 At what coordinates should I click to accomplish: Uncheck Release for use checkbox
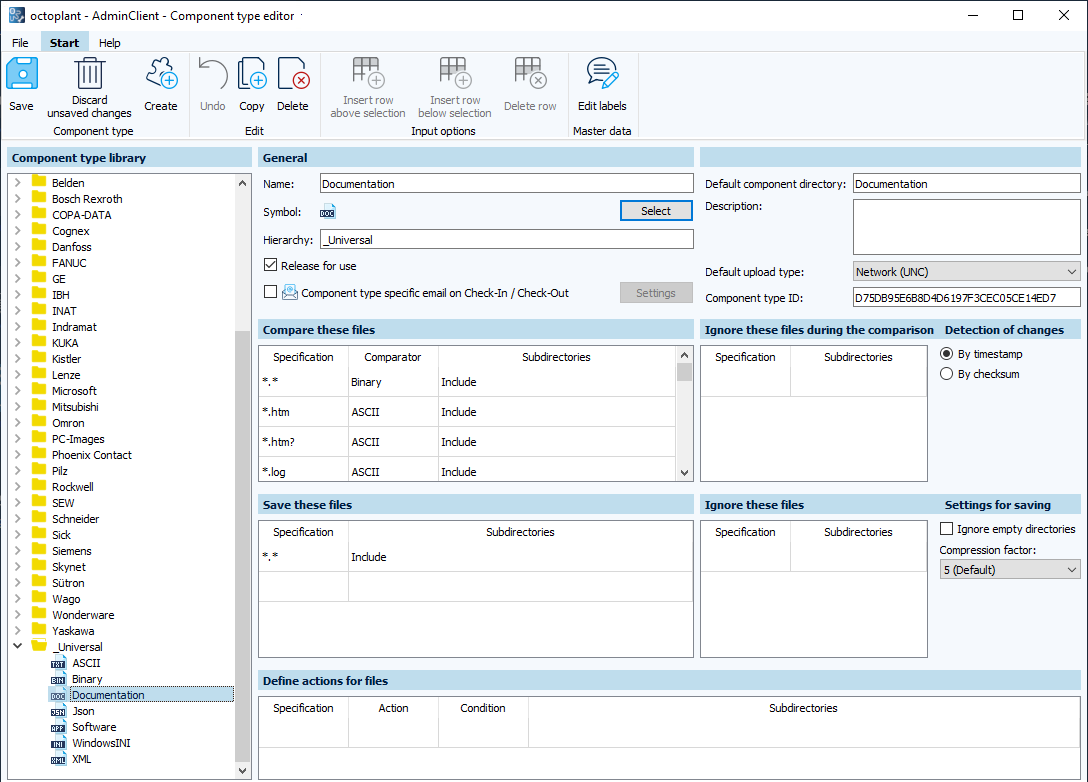pyautogui.click(x=271, y=265)
